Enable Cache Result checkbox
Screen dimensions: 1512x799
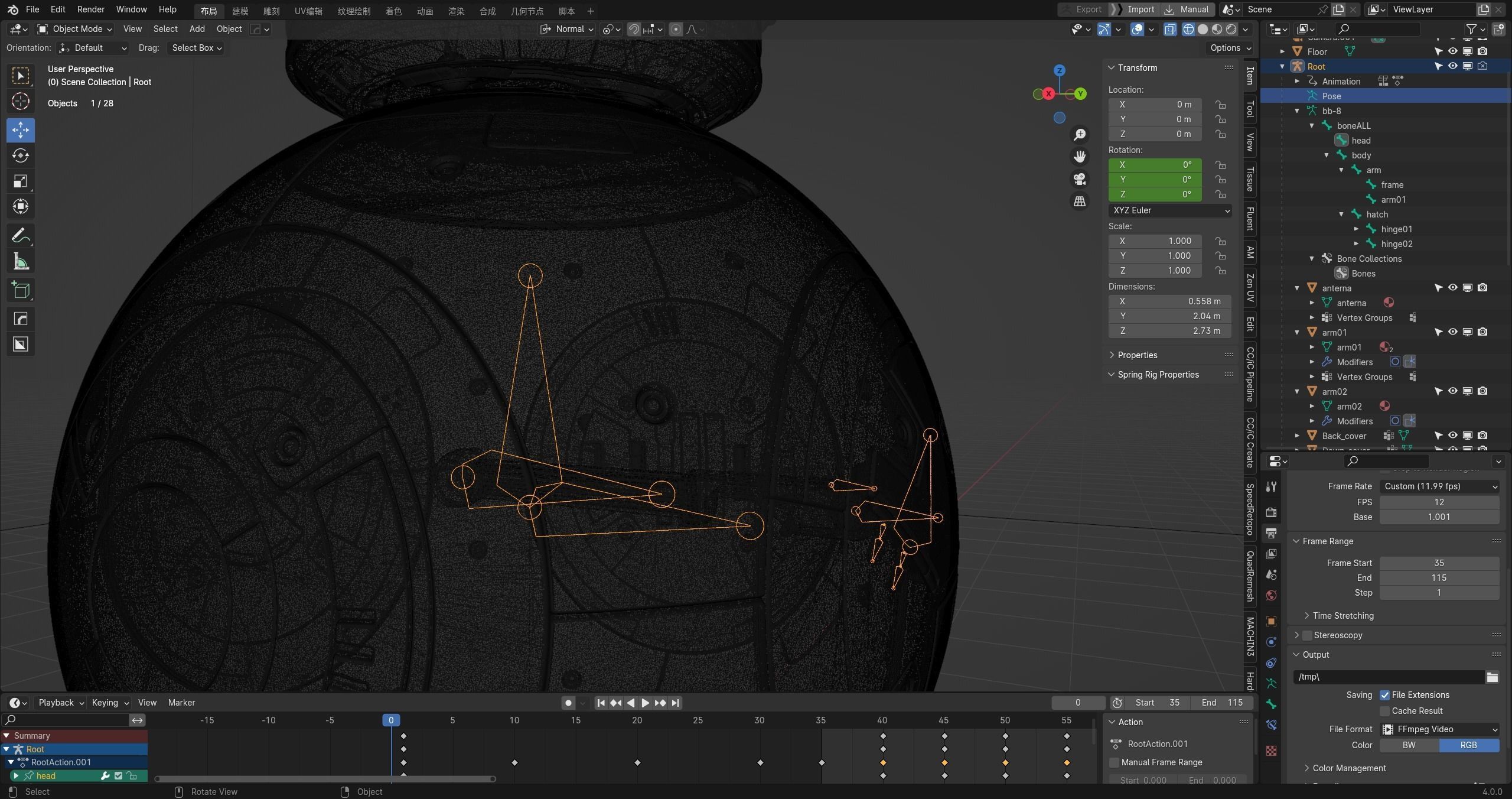[x=1384, y=711]
